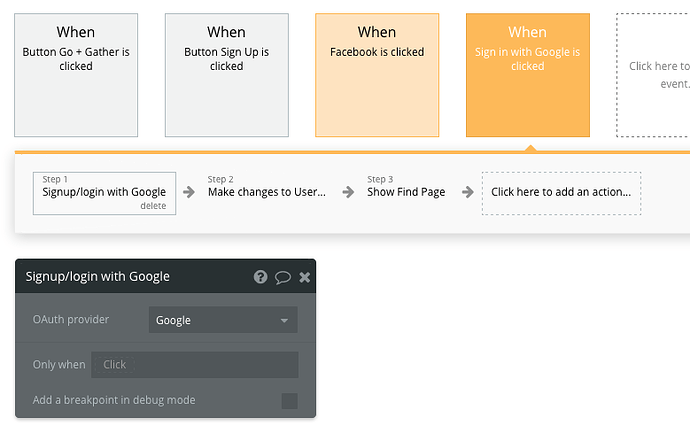
Task: Click the Signup/login with Google panel title
Action: (98, 277)
